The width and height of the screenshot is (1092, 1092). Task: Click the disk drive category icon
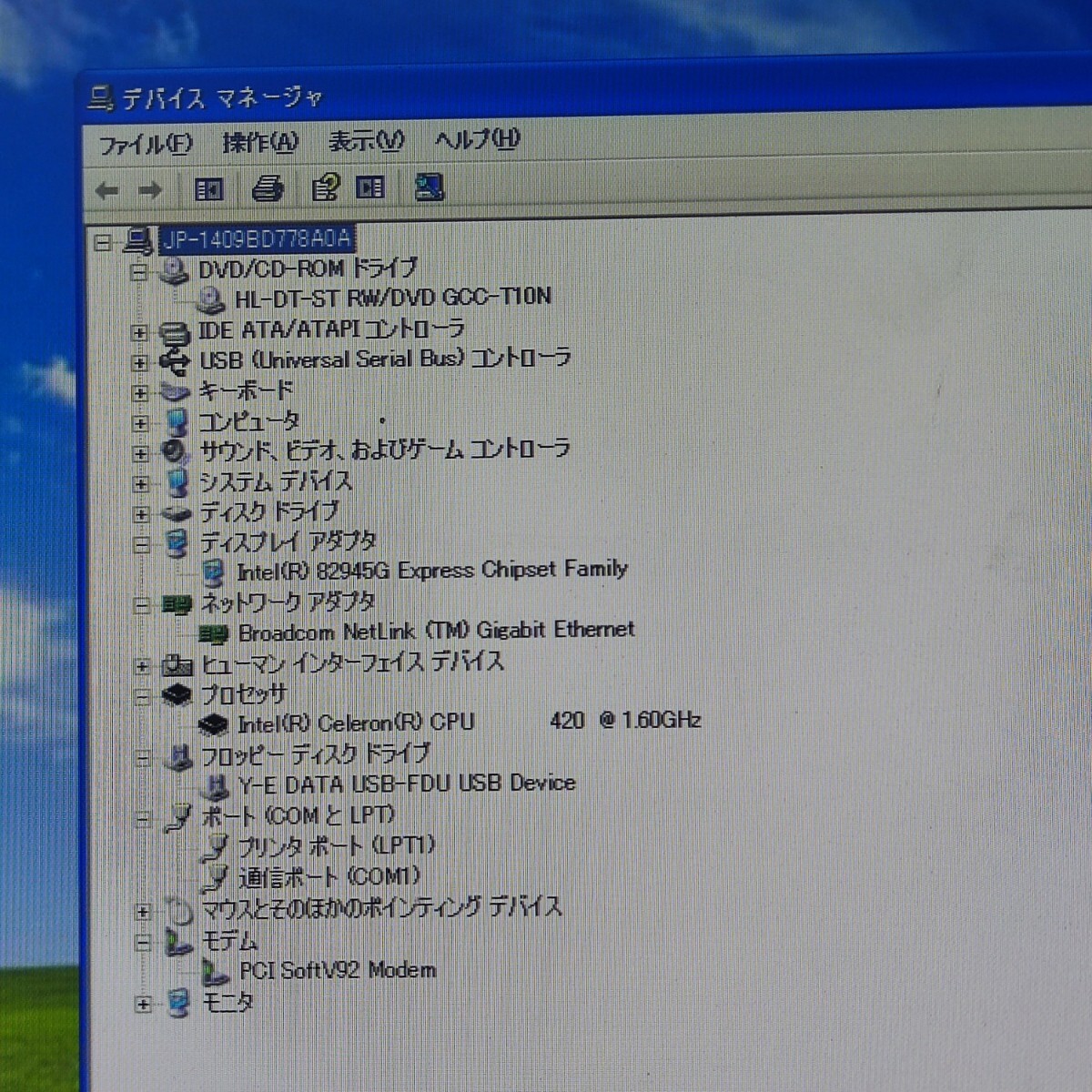click(x=176, y=514)
